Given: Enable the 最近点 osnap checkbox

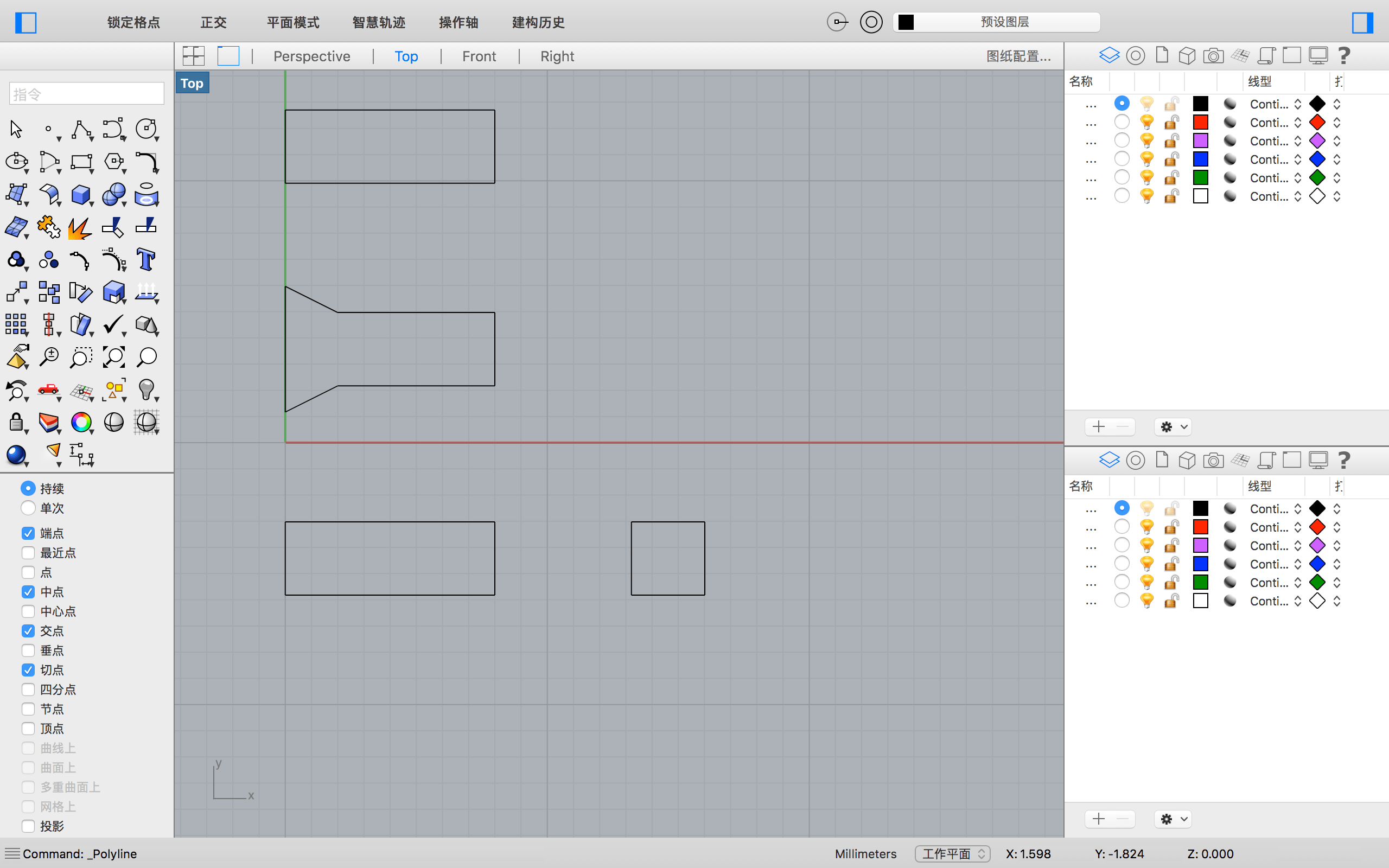Looking at the screenshot, I should tap(28, 553).
